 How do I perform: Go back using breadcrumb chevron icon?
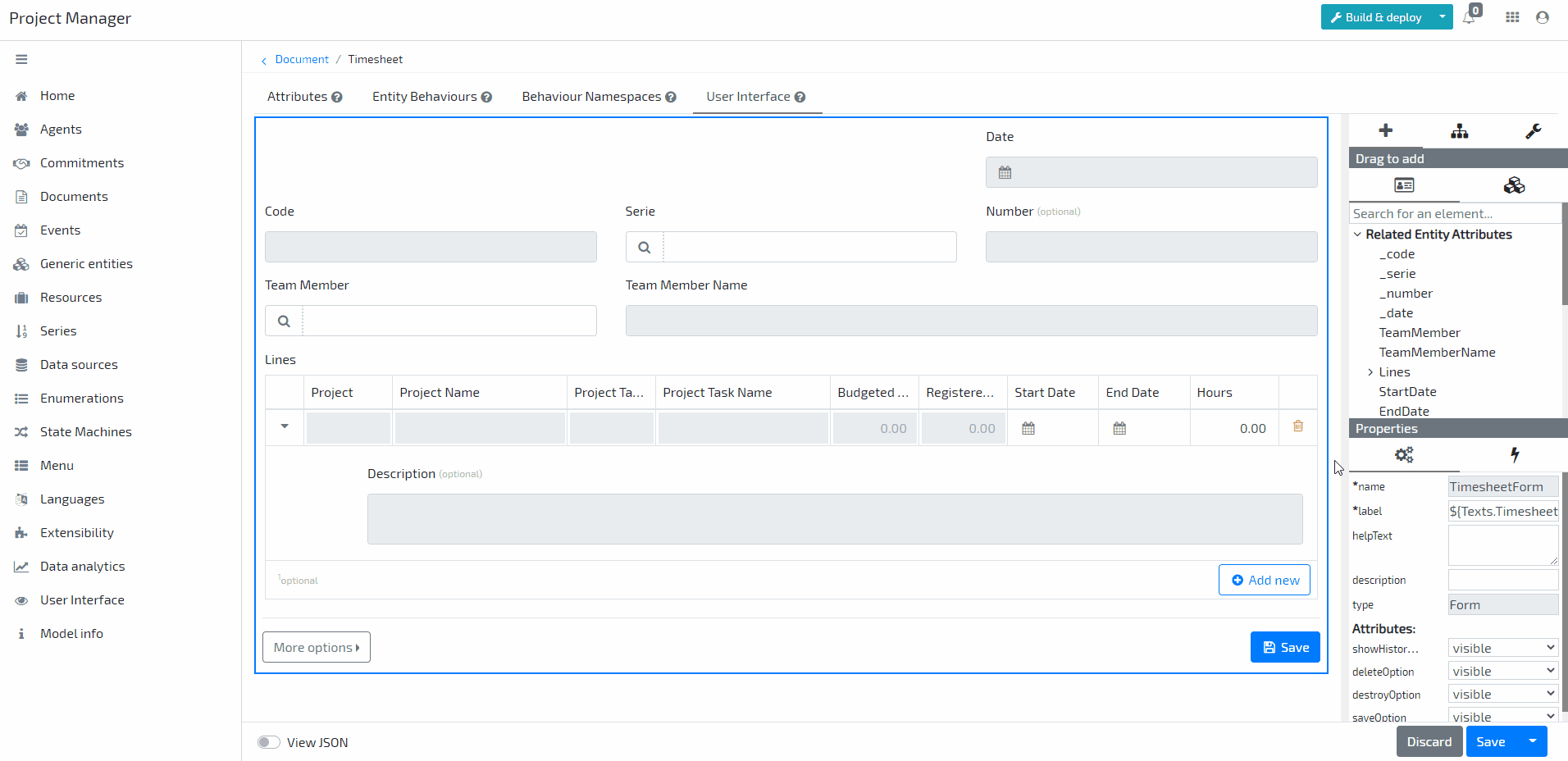[264, 60]
